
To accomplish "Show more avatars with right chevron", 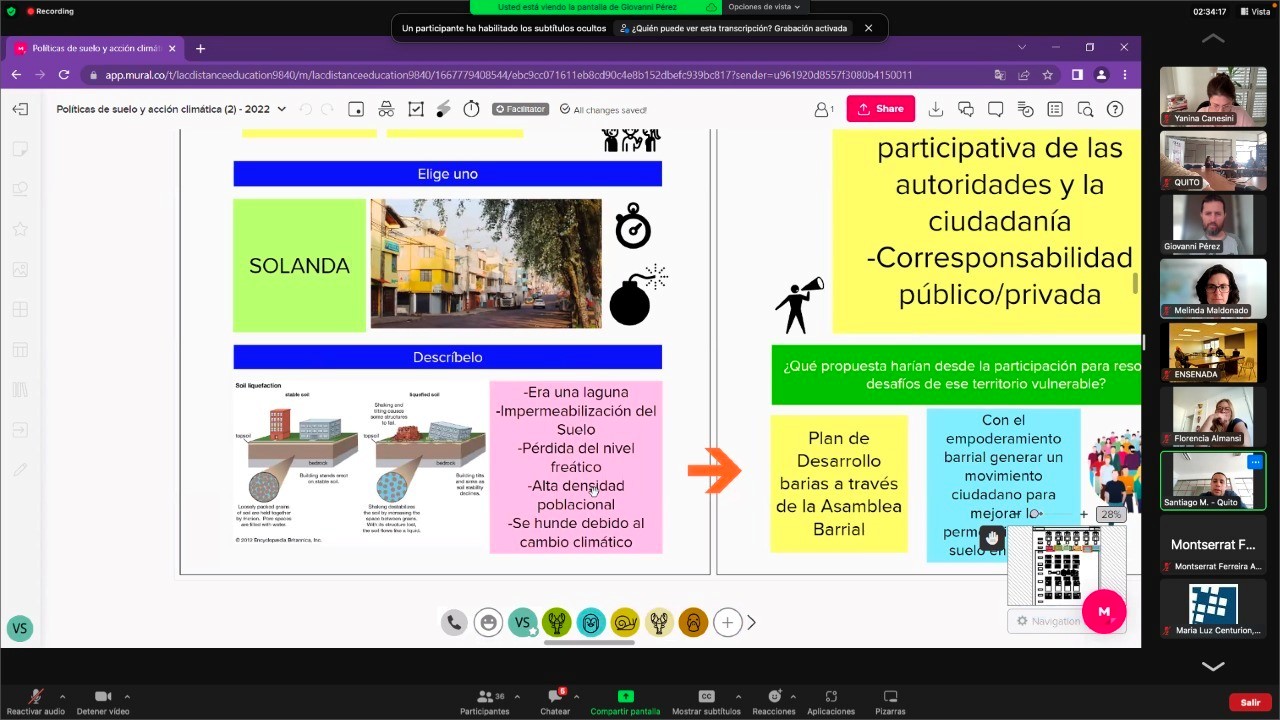I will tap(752, 622).
